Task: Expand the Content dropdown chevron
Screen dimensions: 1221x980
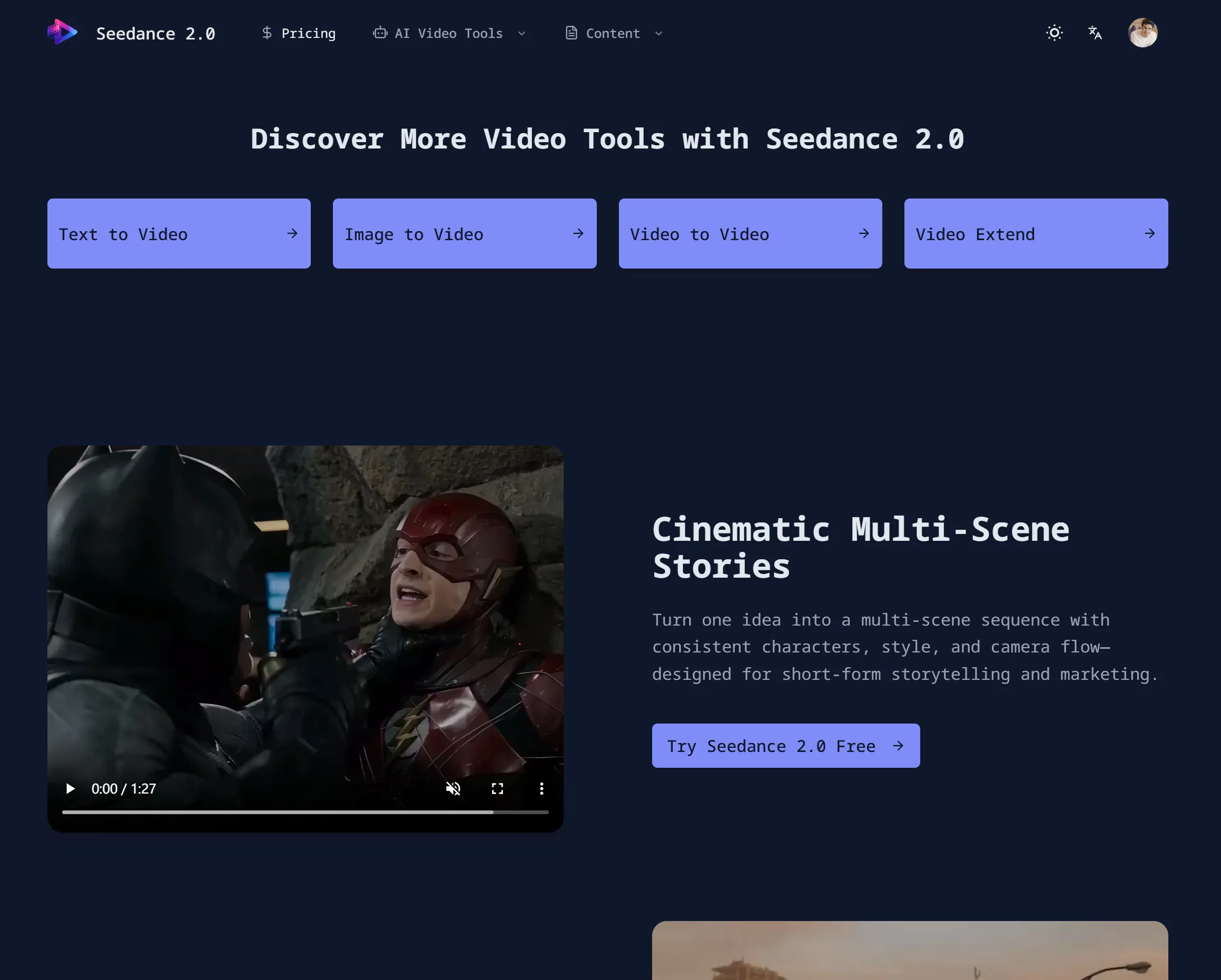Action: [658, 33]
